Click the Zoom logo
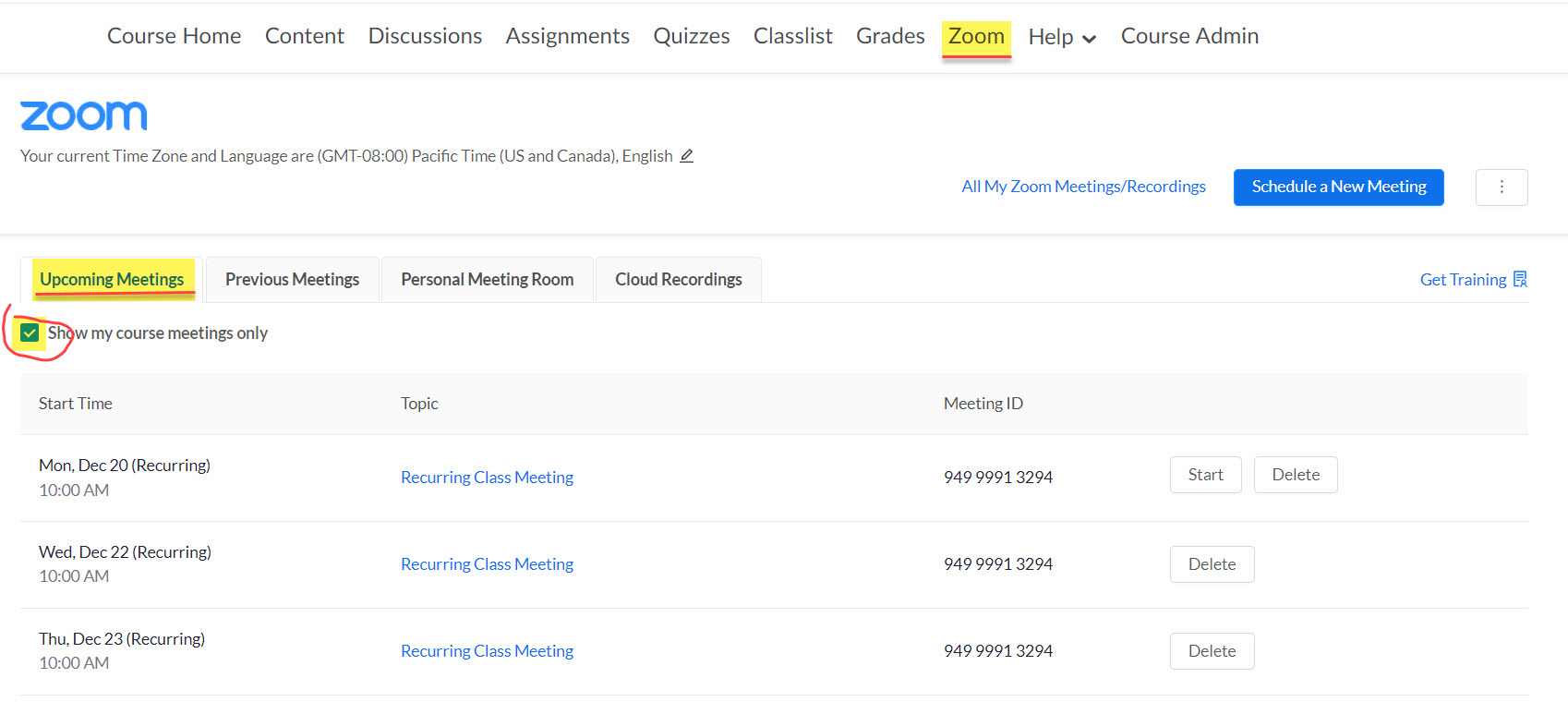 84,115
